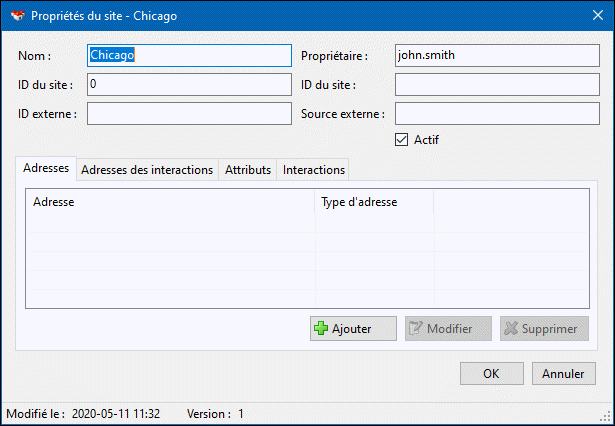Click the Nom field containing Chicago
The width and height of the screenshot is (615, 426).
(x=189, y=56)
